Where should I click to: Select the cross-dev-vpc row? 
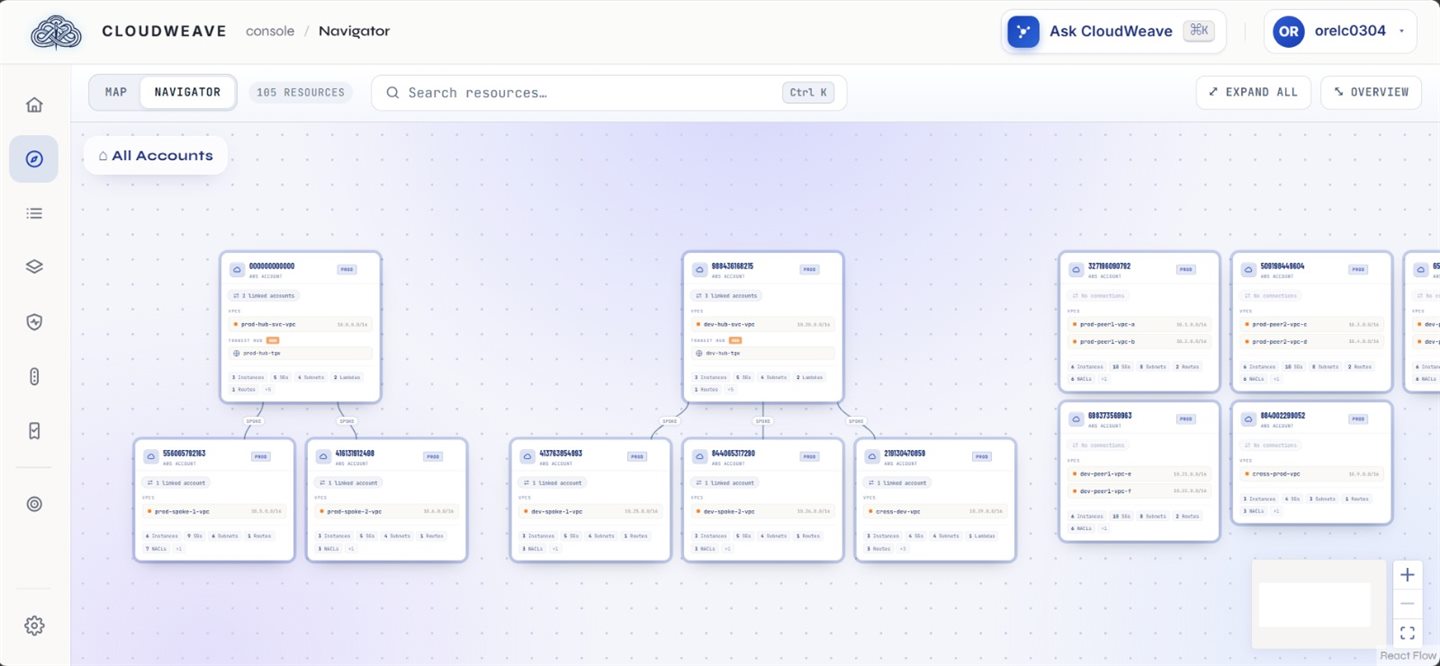[x=936, y=511]
